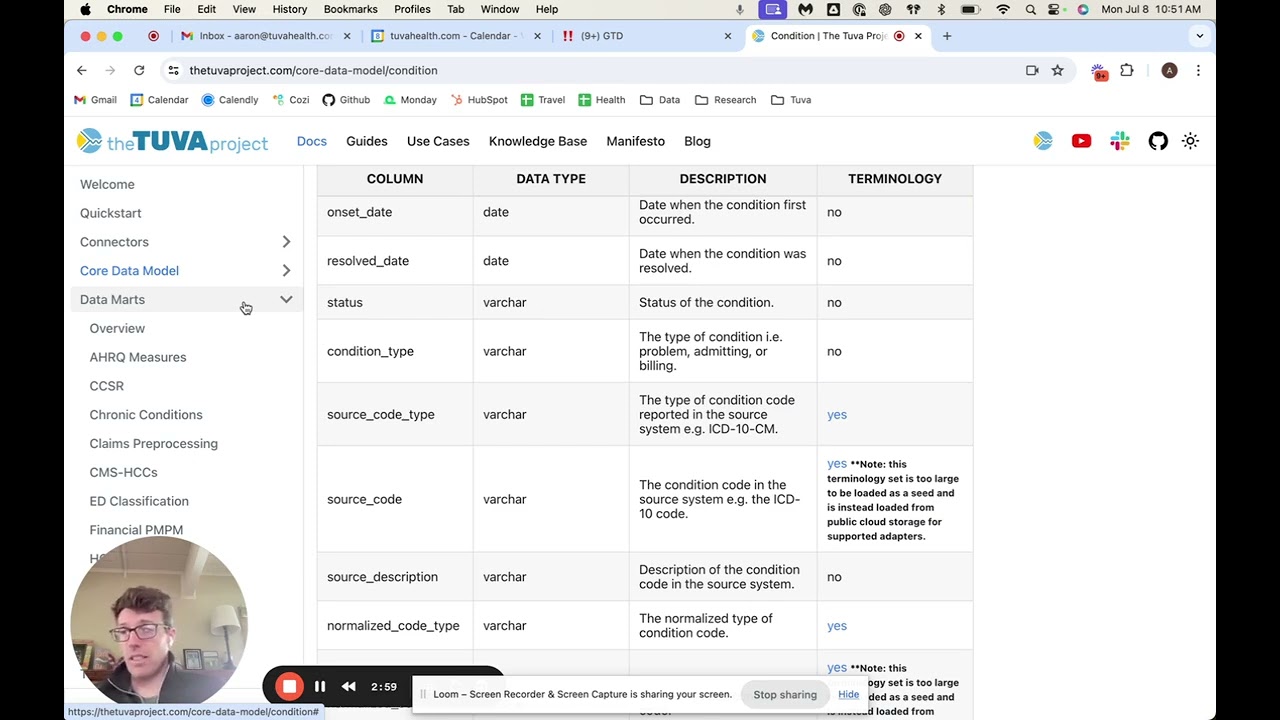Open Chrome tab search dropdown
This screenshot has height=720, width=1280.
click(x=1200, y=36)
